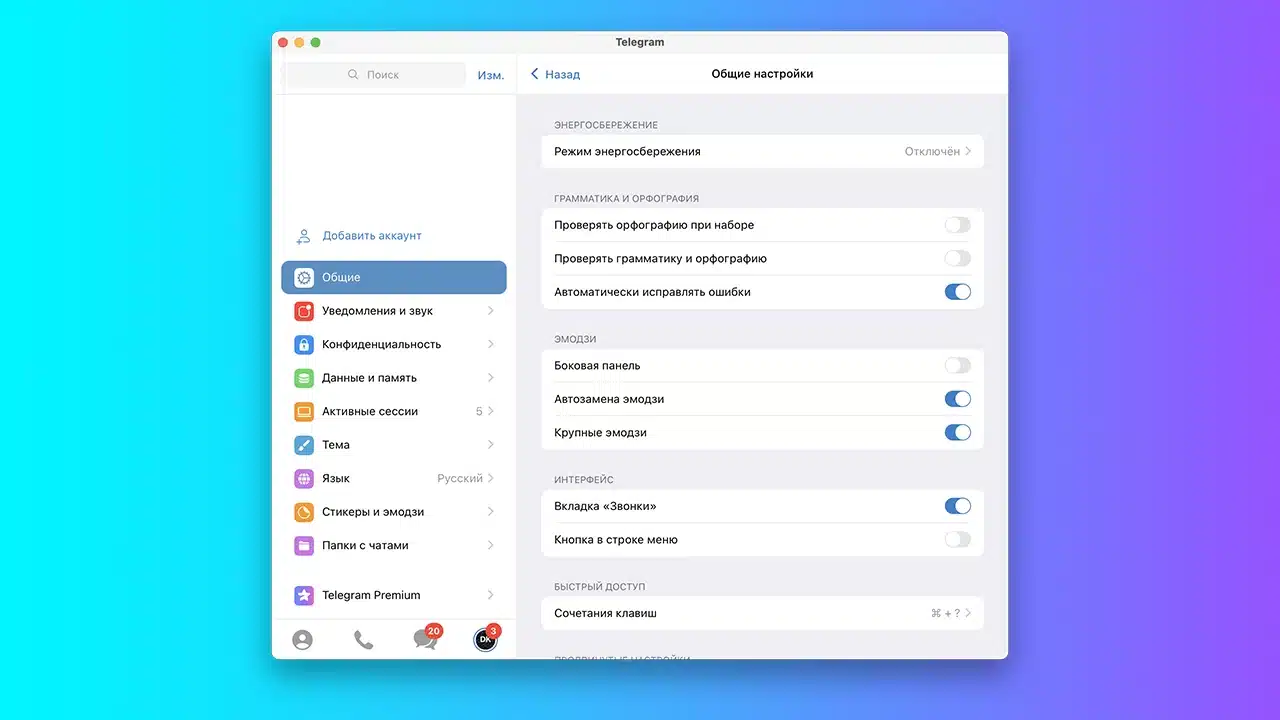
Task: Click the Активные сессии icon
Action: 303,411
